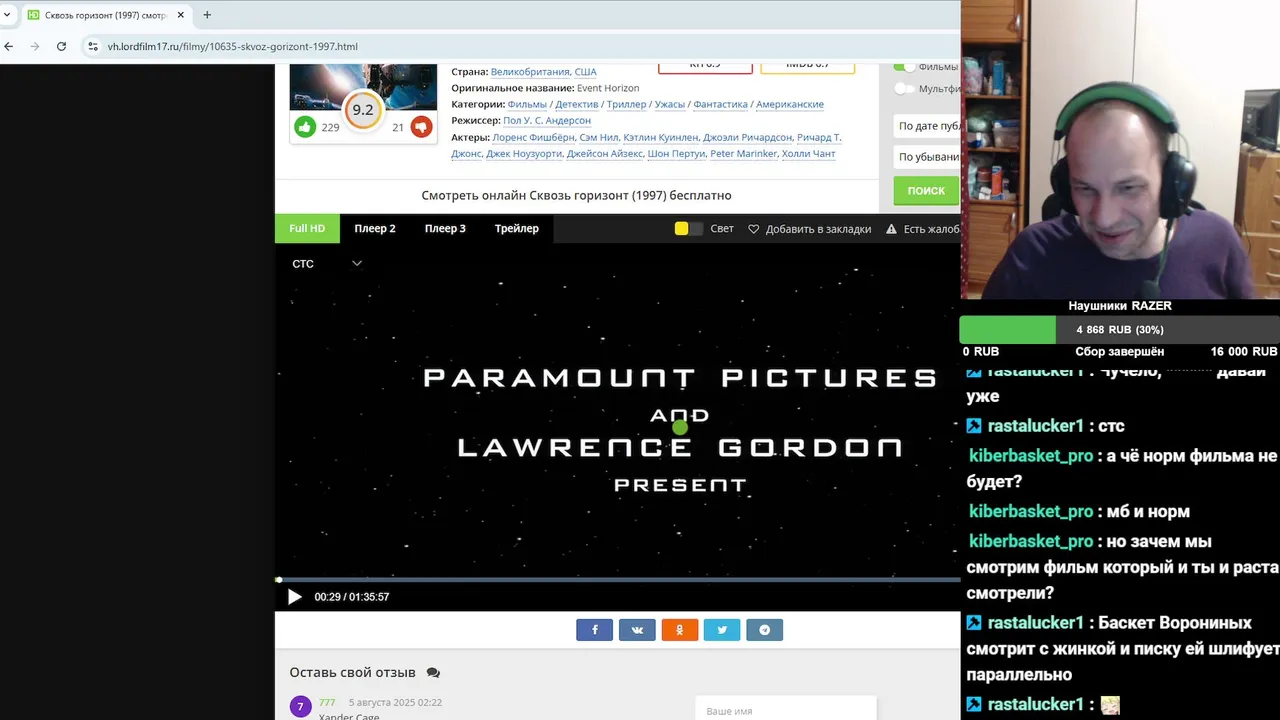Share on Twitter
Image resolution: width=1280 pixels, height=720 pixels.
[722, 630]
